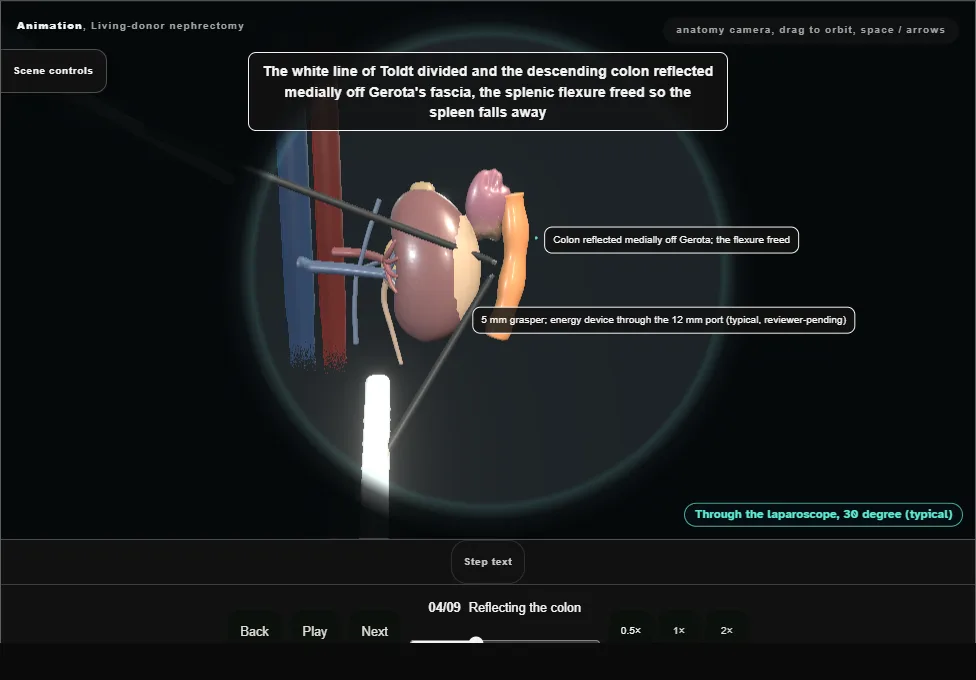The width and height of the screenshot is (976, 680).
Task: Select the kidney in the 3D scene
Action: (x=426, y=274)
